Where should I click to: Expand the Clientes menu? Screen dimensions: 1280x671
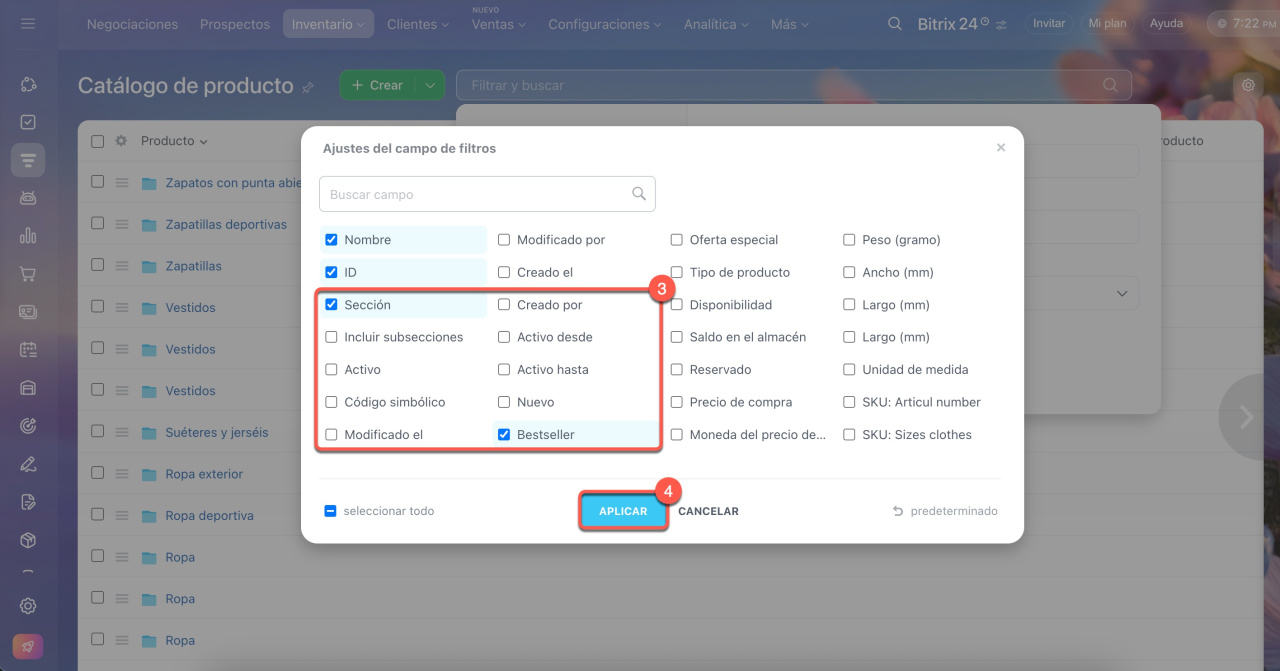(x=417, y=24)
